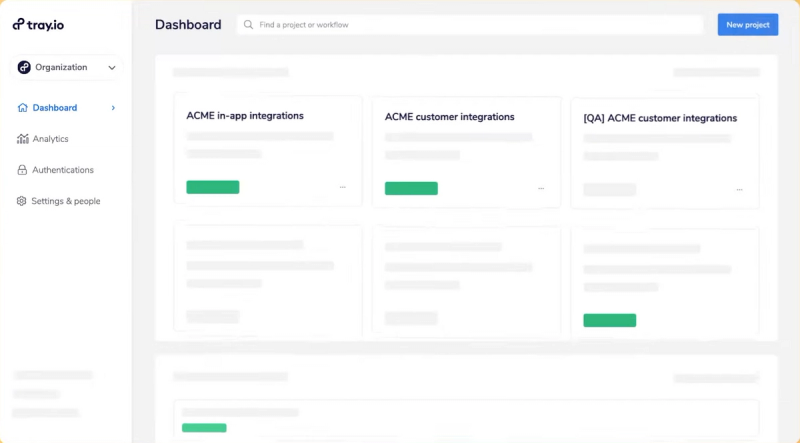Click the tray.io logo
The height and width of the screenshot is (443, 800).
tap(38, 24)
